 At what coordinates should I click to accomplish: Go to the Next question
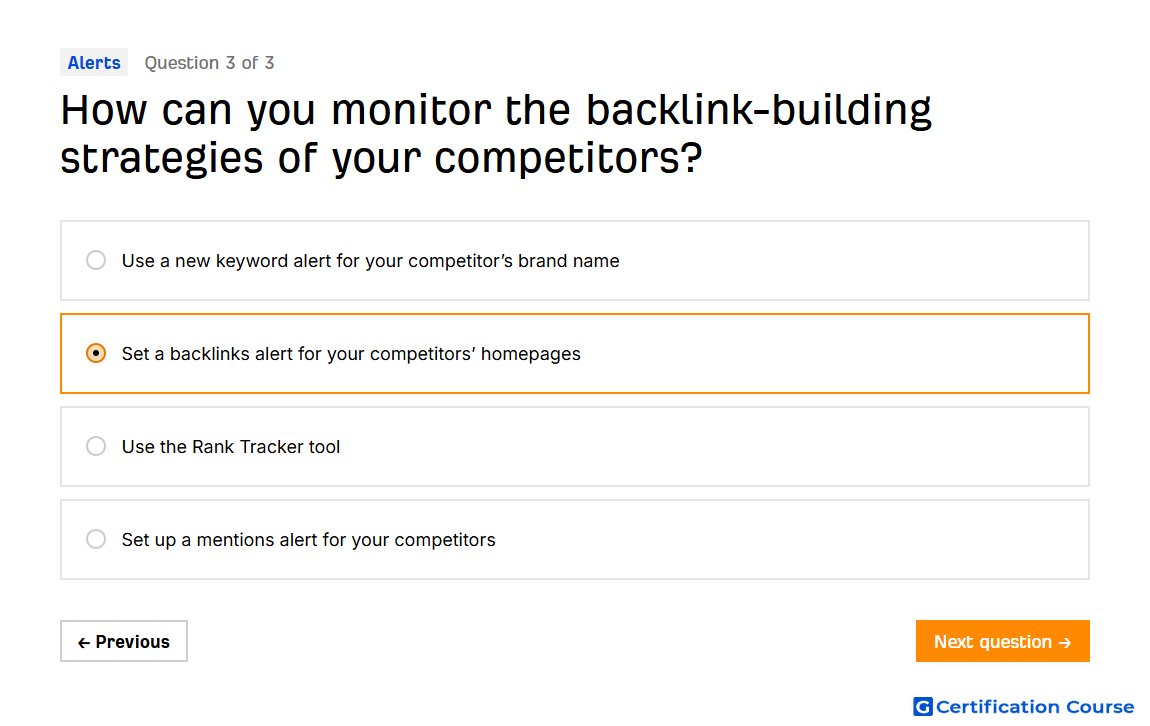tap(1002, 642)
